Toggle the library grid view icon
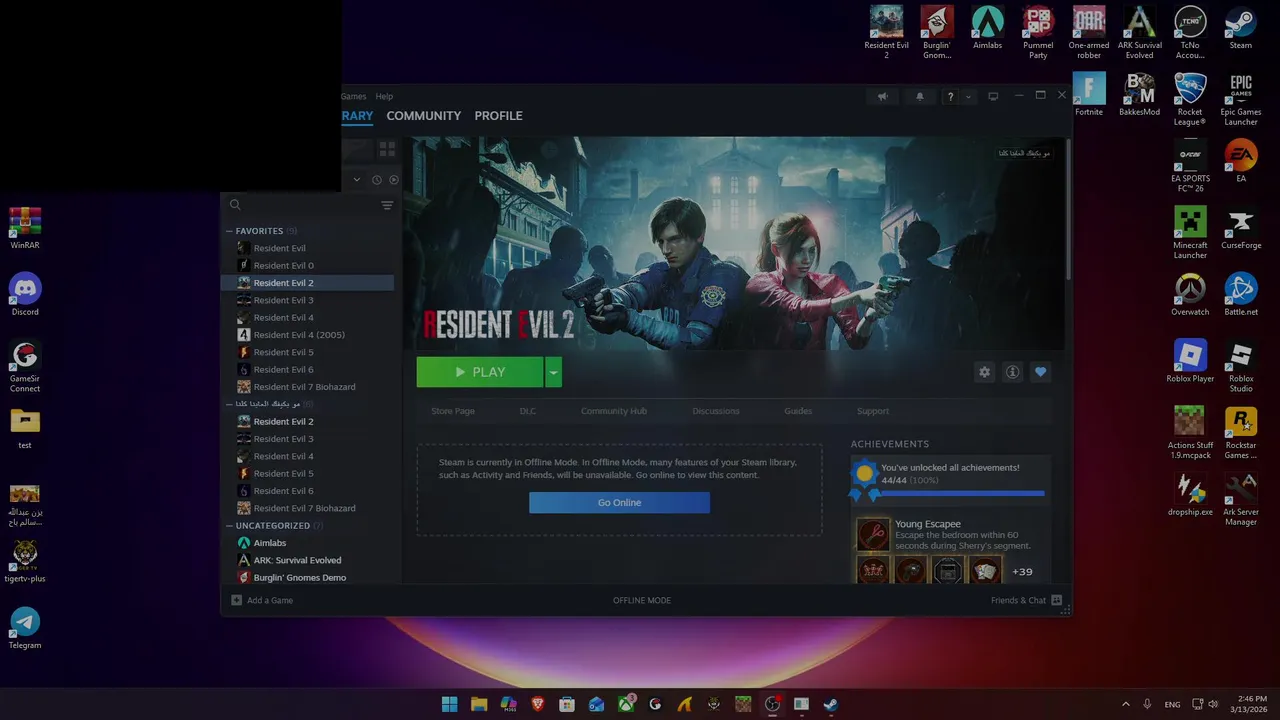Screen dimensions: 1280x720 387,149
